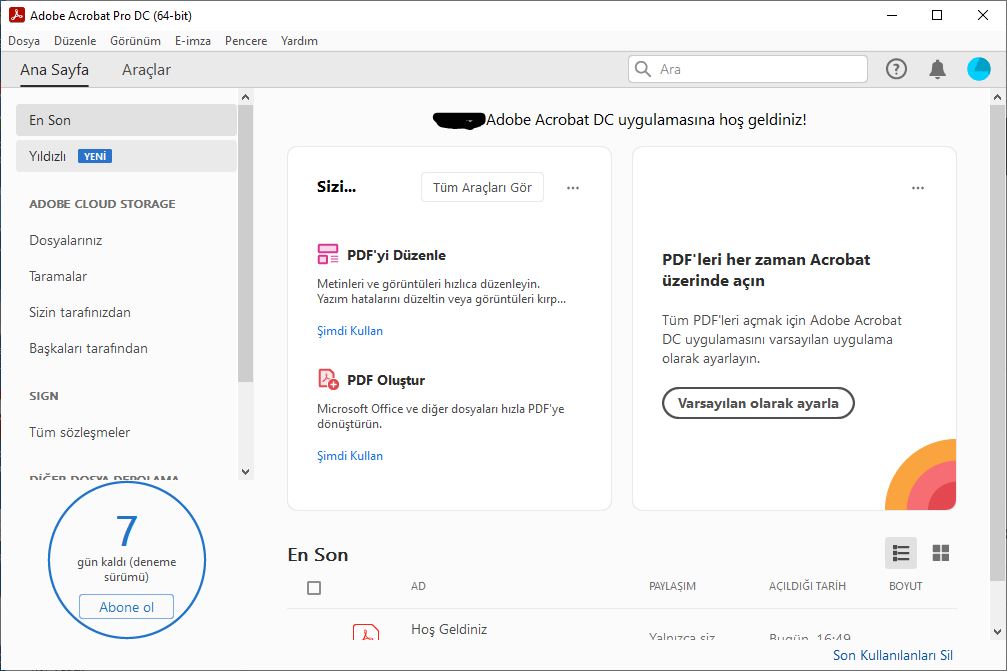Viewport: 1007px width, 671px height.
Task: Click the Ara search input field
Action: pos(748,69)
